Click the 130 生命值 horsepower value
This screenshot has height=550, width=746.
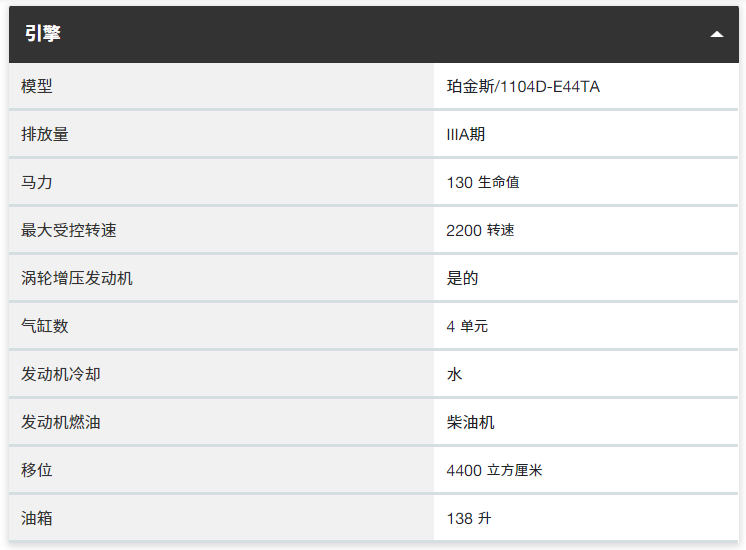click(483, 183)
